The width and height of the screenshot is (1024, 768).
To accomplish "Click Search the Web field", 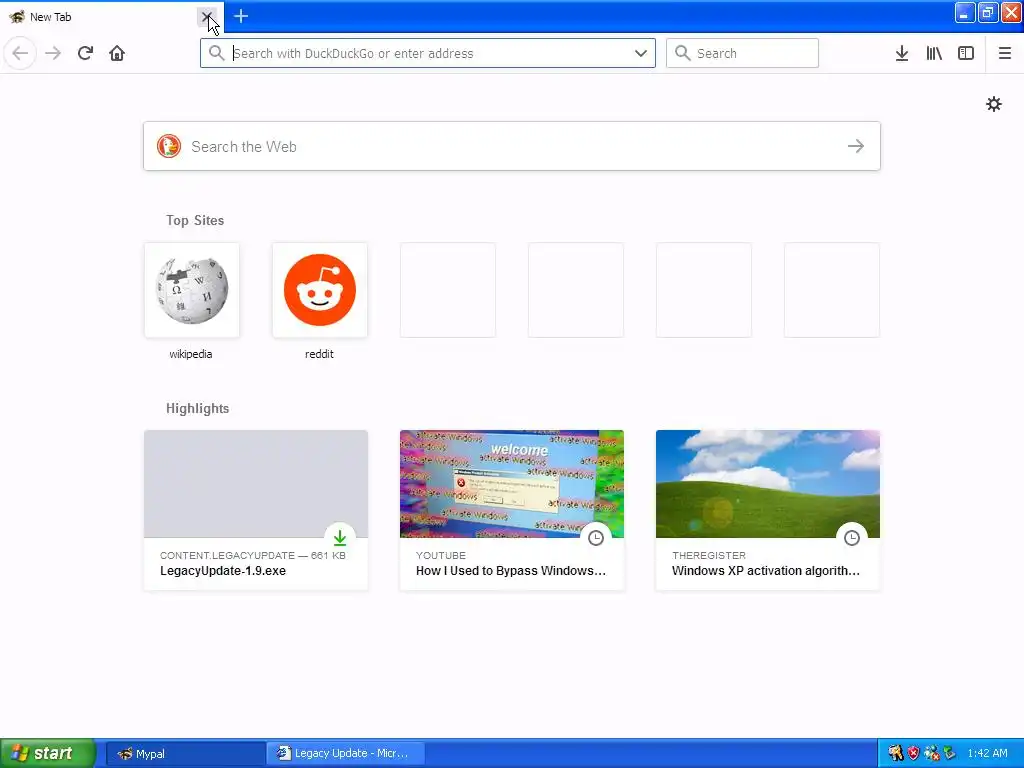I will (x=512, y=146).
